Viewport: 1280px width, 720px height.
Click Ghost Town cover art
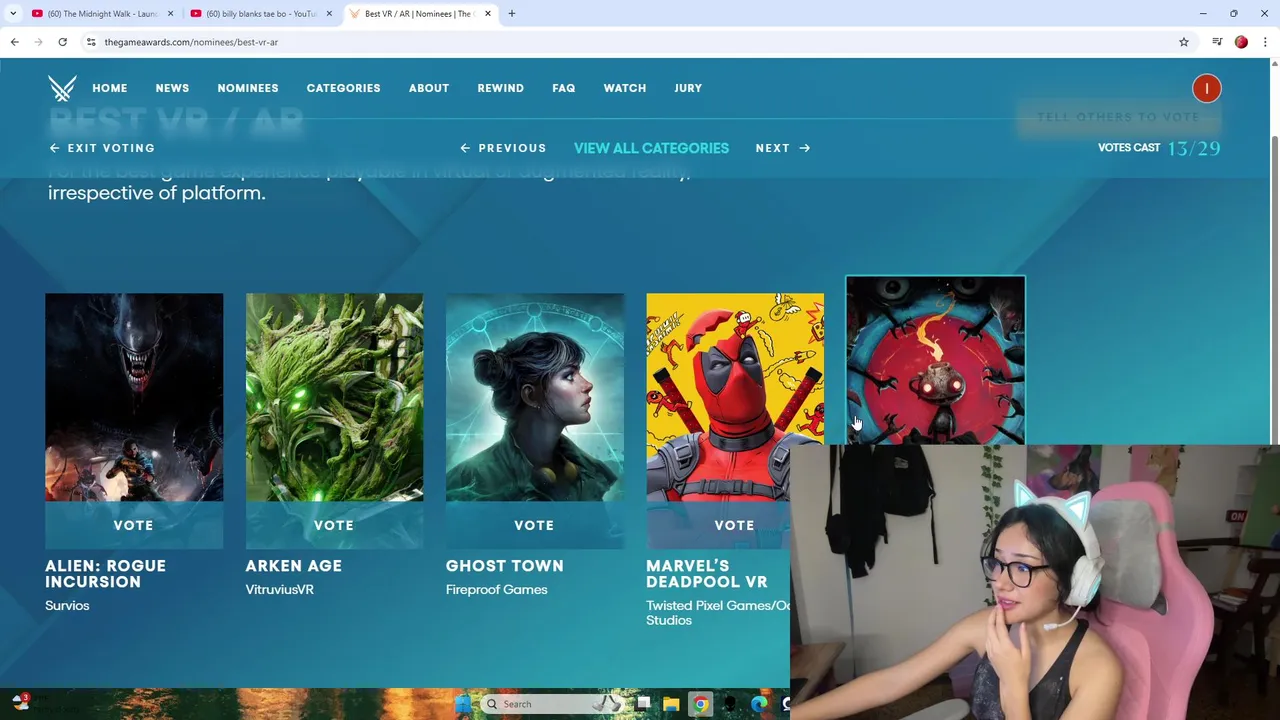[534, 397]
